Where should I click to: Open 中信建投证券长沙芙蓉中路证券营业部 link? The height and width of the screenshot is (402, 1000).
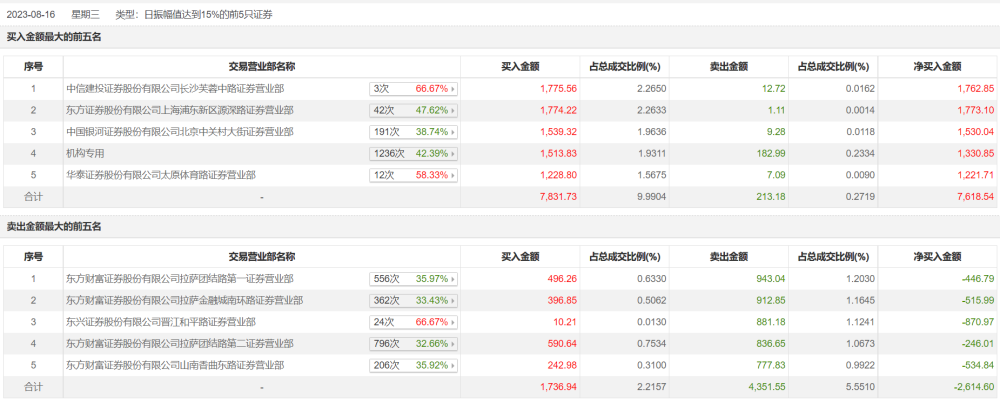pyautogui.click(x=175, y=88)
